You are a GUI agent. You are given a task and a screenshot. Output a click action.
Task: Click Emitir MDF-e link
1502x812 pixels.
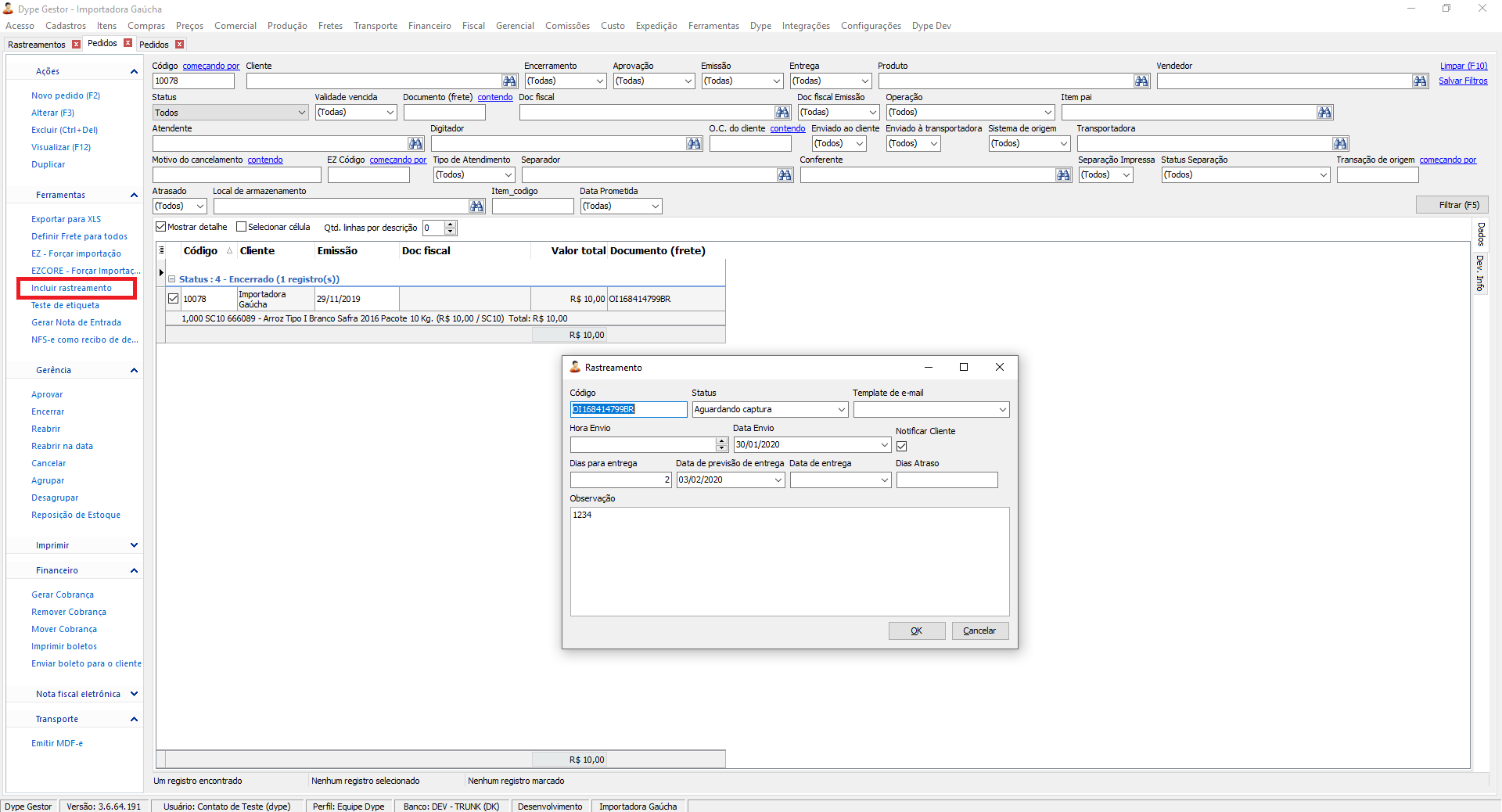pos(57,743)
